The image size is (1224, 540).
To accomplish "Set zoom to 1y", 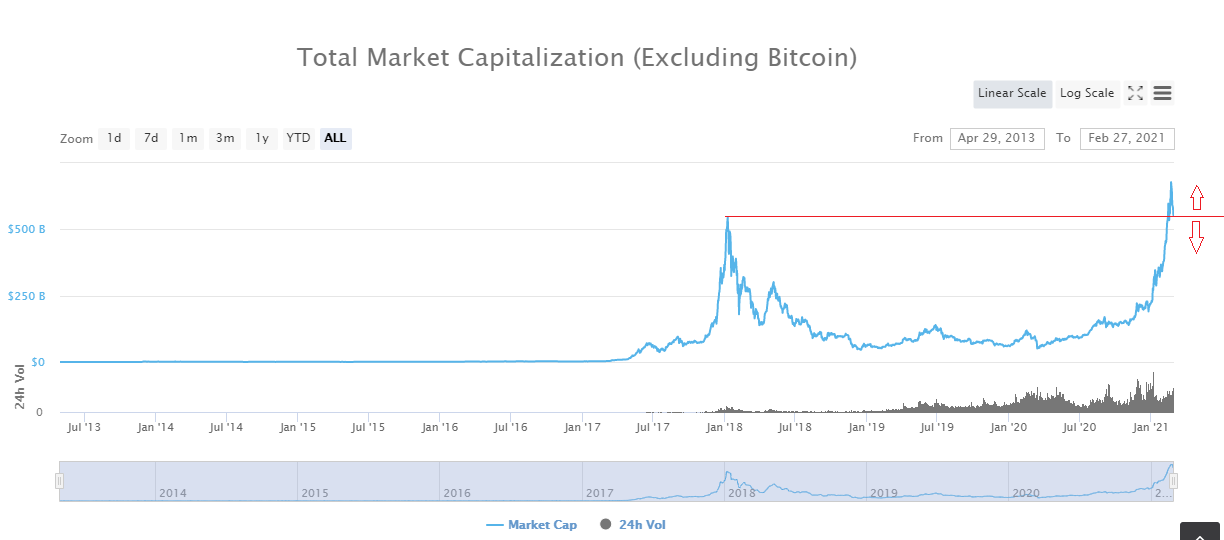I will tap(262, 138).
